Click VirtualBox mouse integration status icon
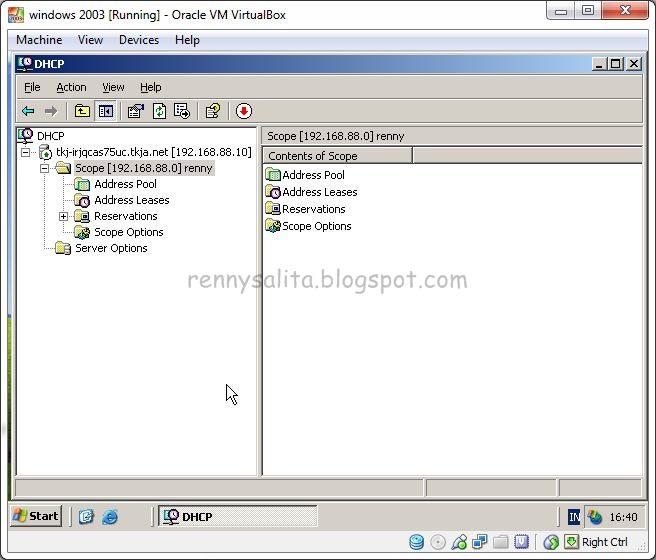The image size is (656, 560). click(551, 542)
